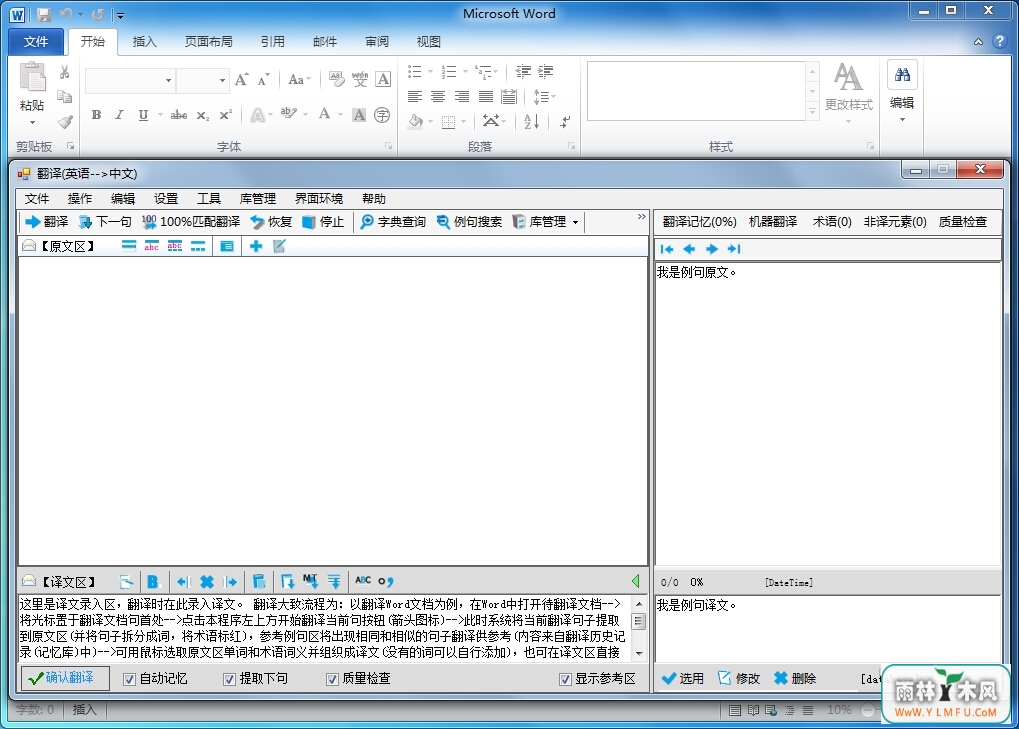Toggle Italic in Word ribbon
This screenshot has width=1019, height=729.
click(x=119, y=115)
